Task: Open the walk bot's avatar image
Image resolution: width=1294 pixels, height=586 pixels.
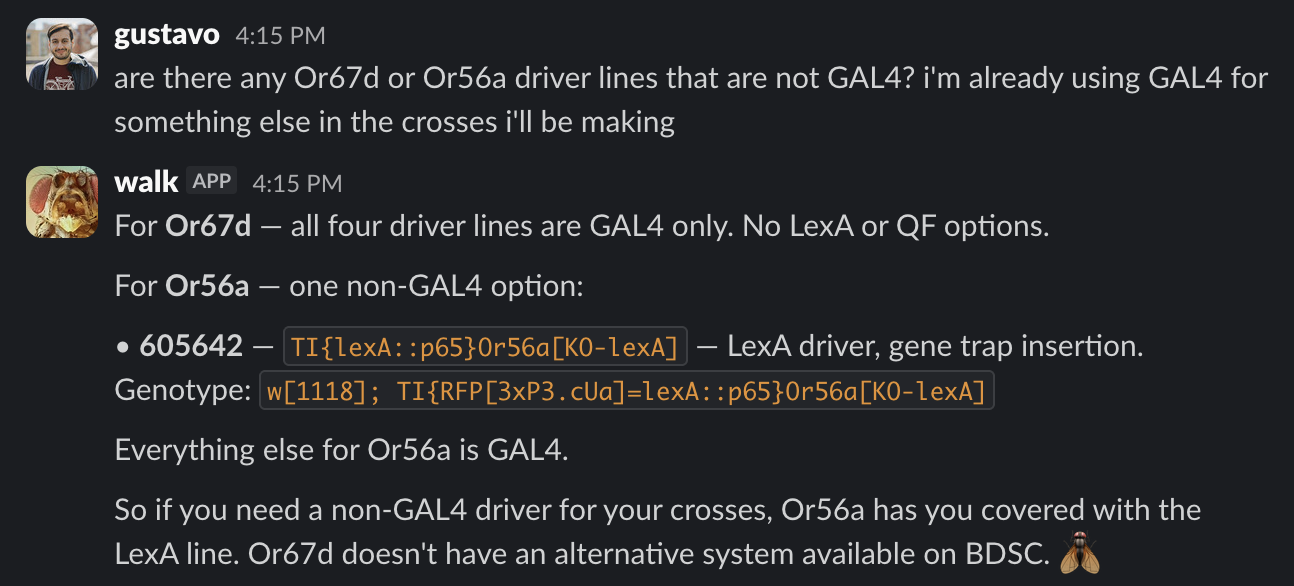Action: pyautogui.click(x=61, y=201)
